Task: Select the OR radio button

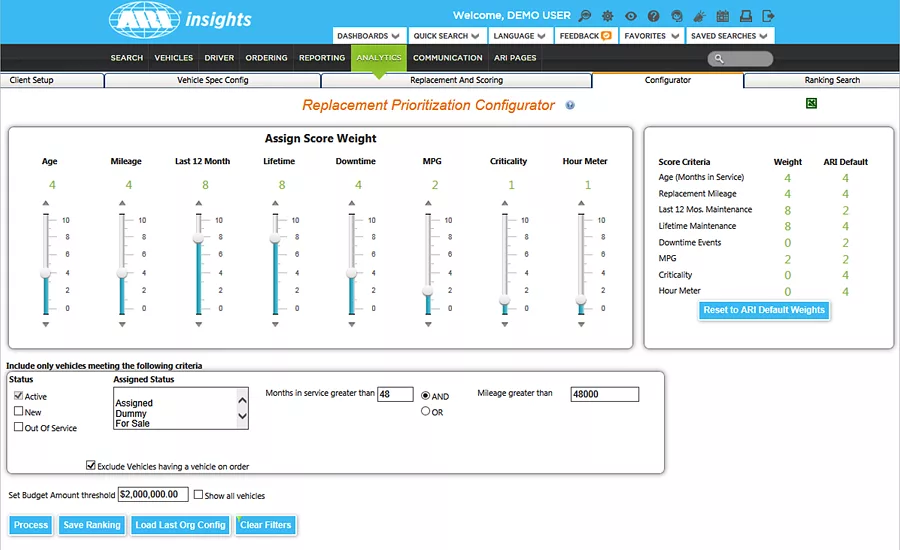Action: pyautogui.click(x=425, y=411)
